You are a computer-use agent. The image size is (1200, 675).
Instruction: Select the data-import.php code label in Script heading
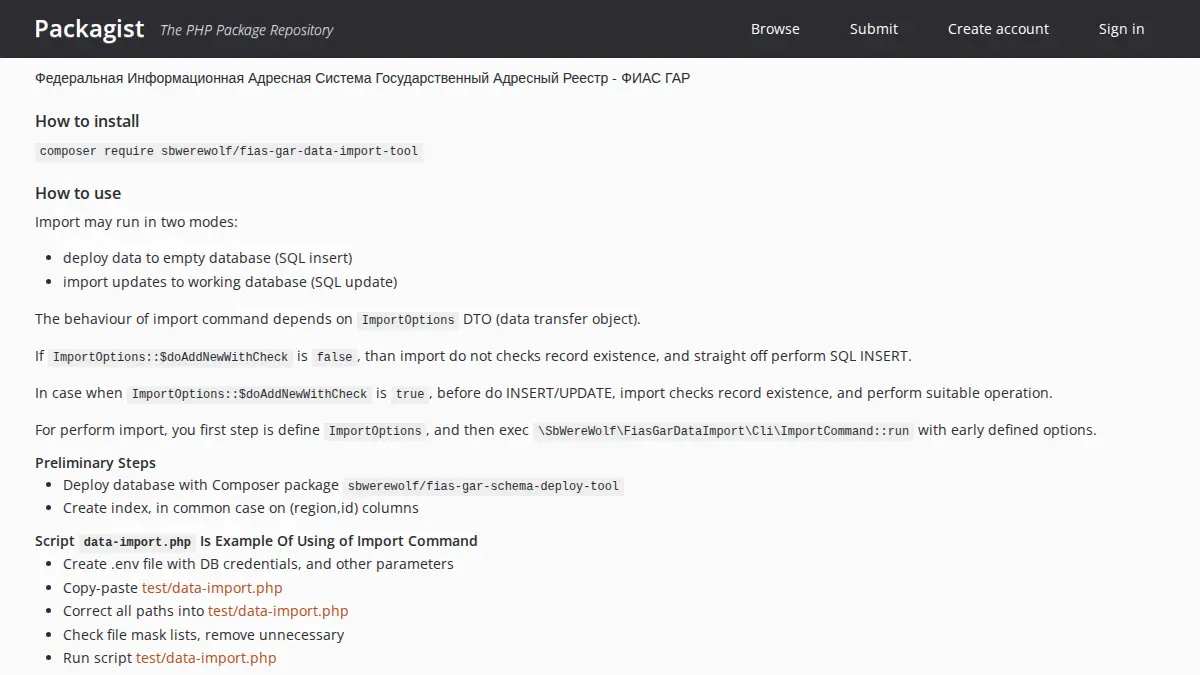tap(137, 541)
